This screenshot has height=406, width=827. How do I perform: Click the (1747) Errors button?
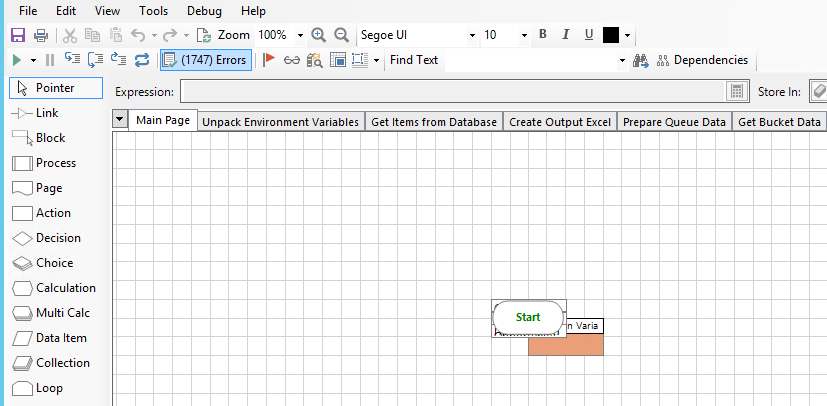(x=206, y=60)
